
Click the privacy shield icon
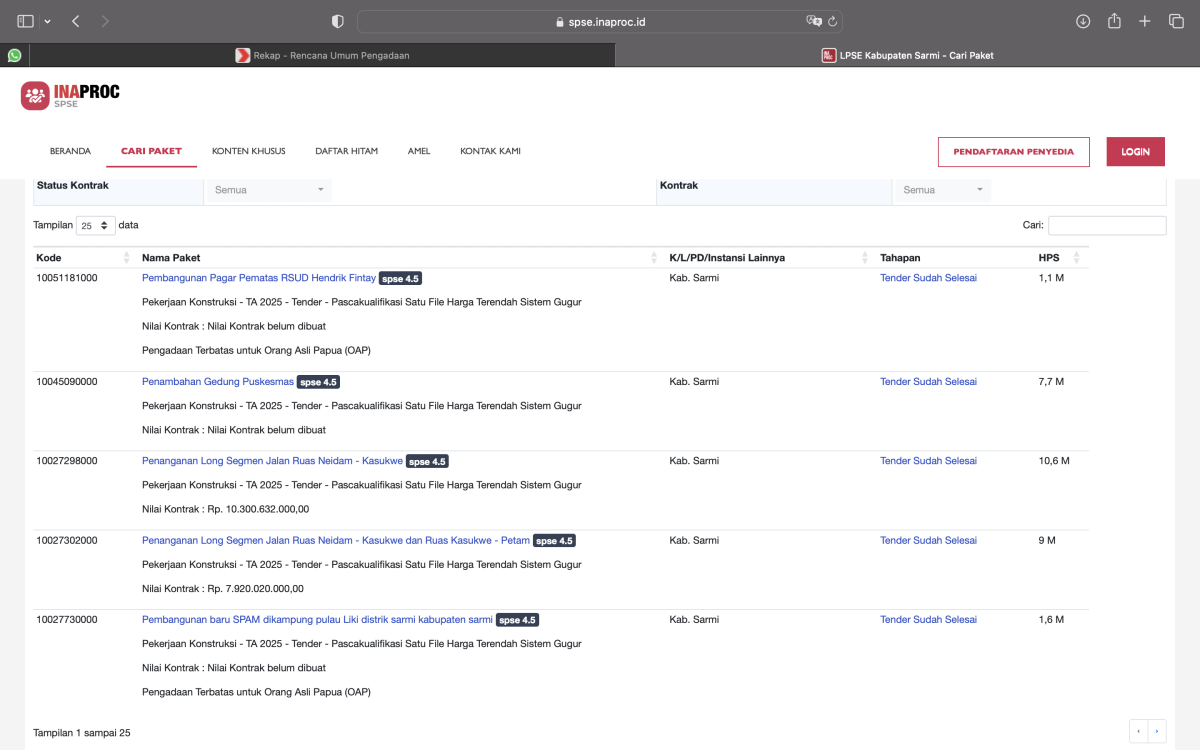click(x=338, y=21)
